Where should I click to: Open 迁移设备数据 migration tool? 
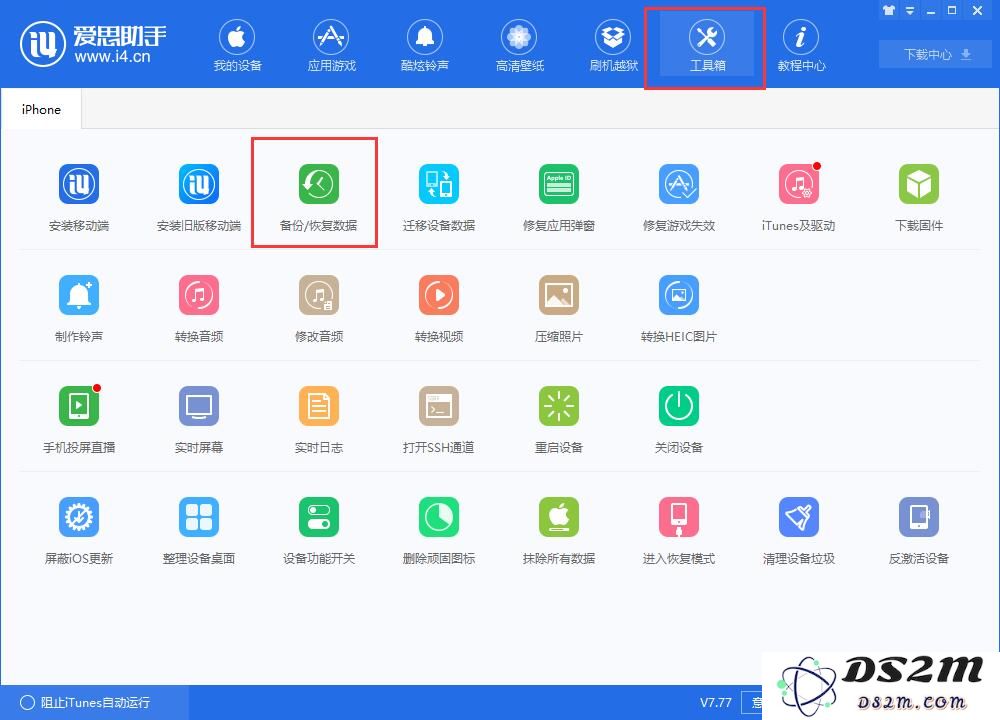click(439, 198)
